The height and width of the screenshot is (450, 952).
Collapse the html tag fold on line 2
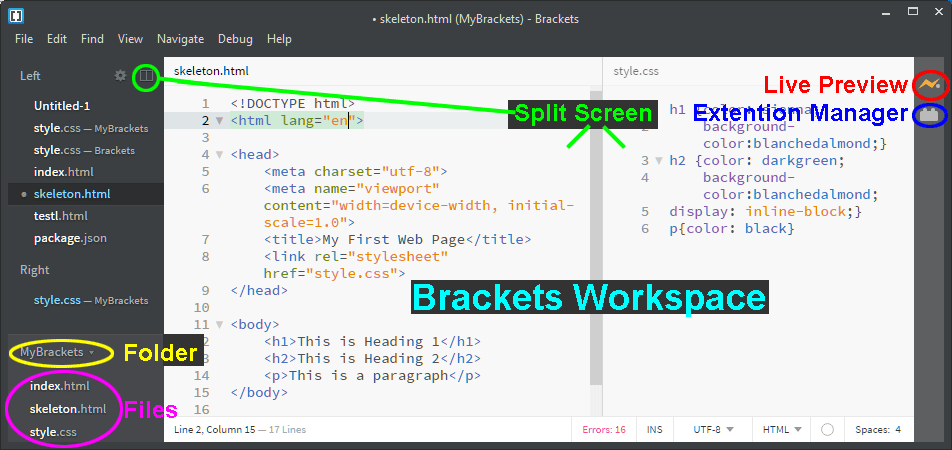[x=219, y=121]
